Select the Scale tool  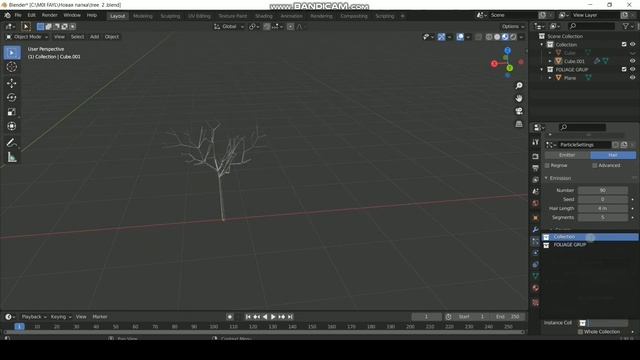point(12,111)
